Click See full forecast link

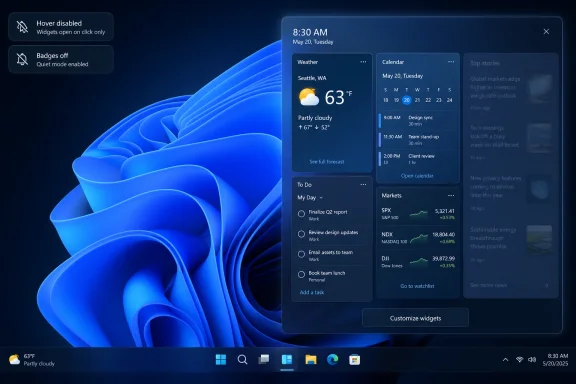click(327, 162)
